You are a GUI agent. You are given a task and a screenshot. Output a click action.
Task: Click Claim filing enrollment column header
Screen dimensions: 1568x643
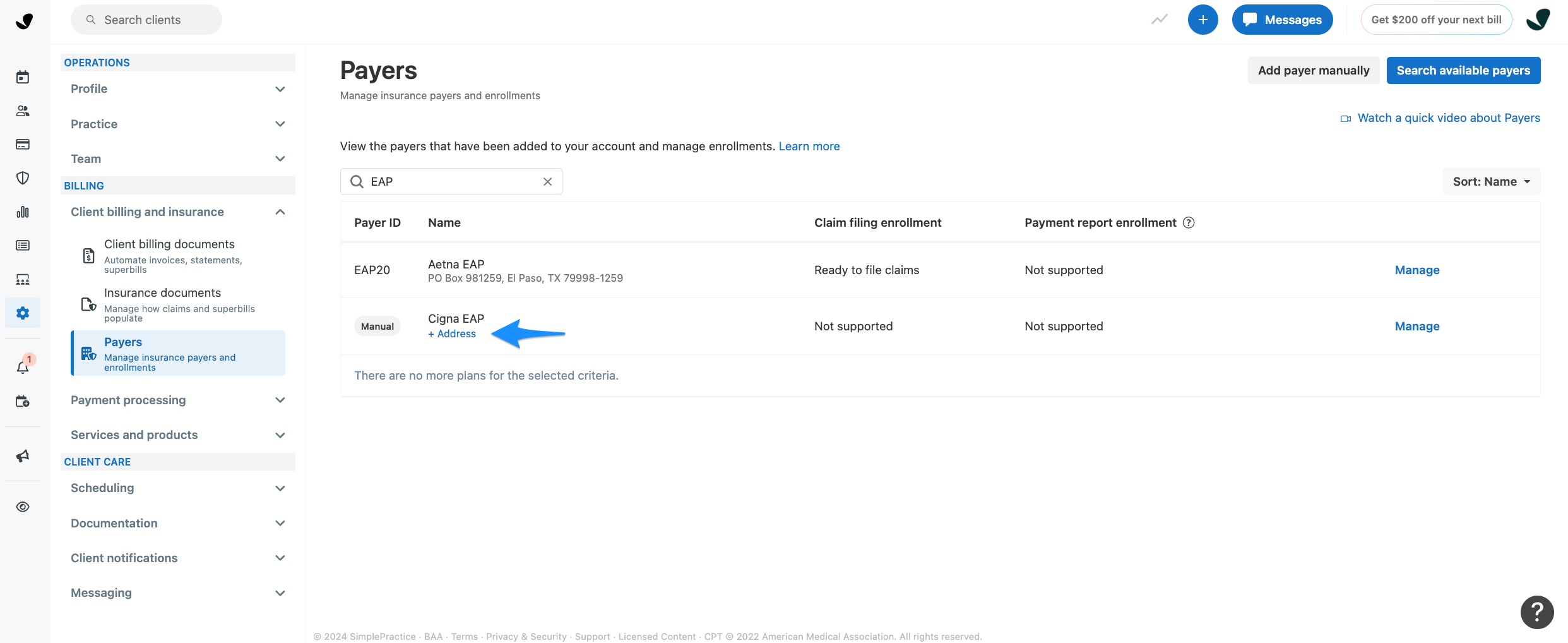click(877, 222)
